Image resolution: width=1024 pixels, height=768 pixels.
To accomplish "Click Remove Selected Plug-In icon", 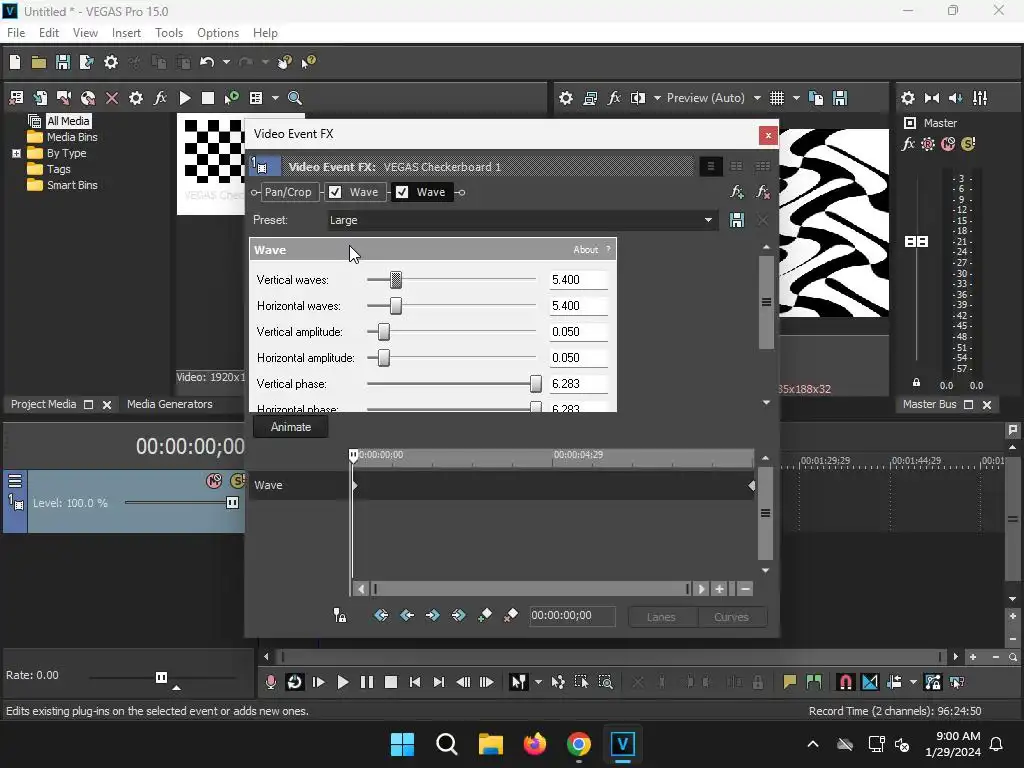I will (762, 192).
